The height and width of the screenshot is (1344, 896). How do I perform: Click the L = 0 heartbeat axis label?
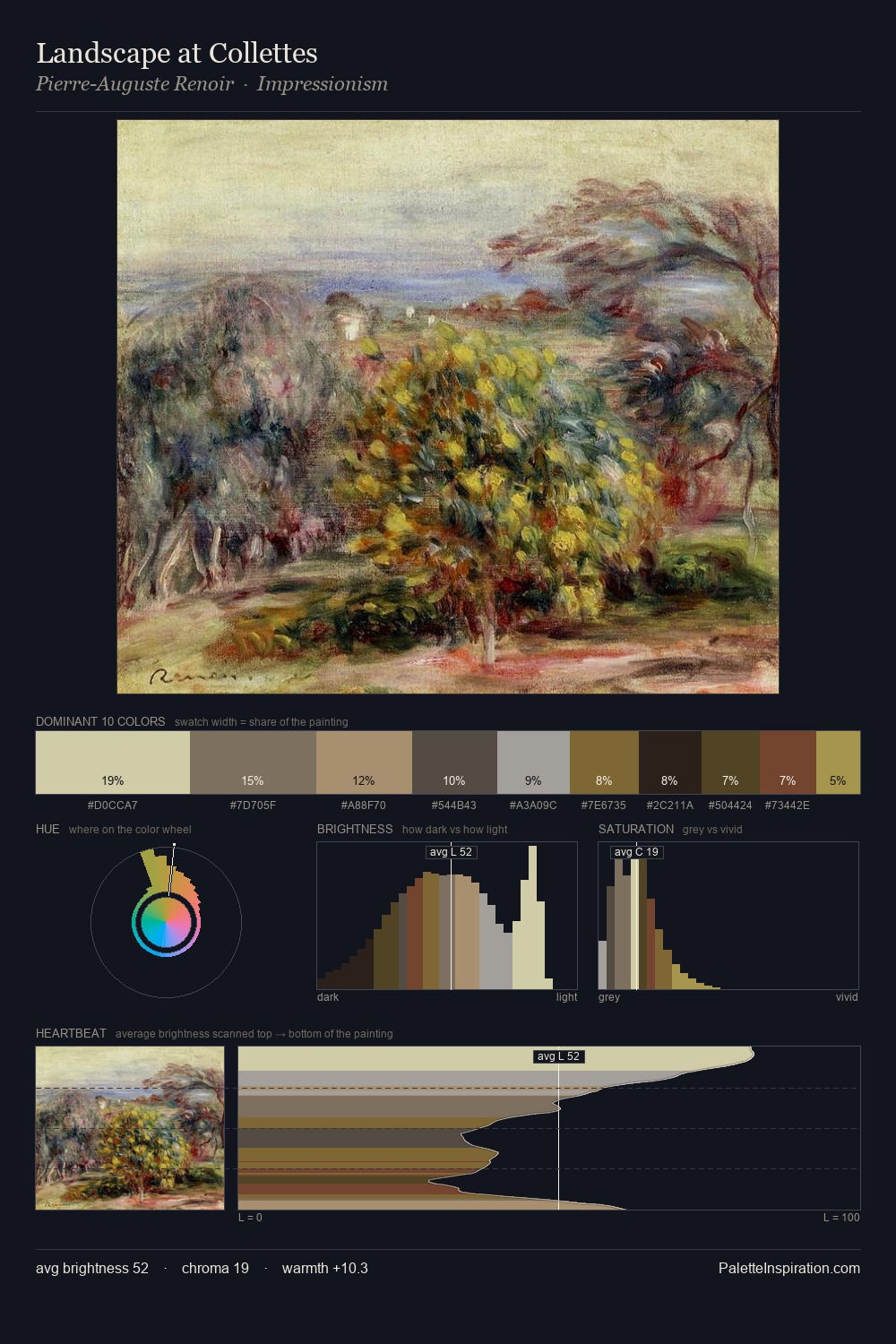250,1217
